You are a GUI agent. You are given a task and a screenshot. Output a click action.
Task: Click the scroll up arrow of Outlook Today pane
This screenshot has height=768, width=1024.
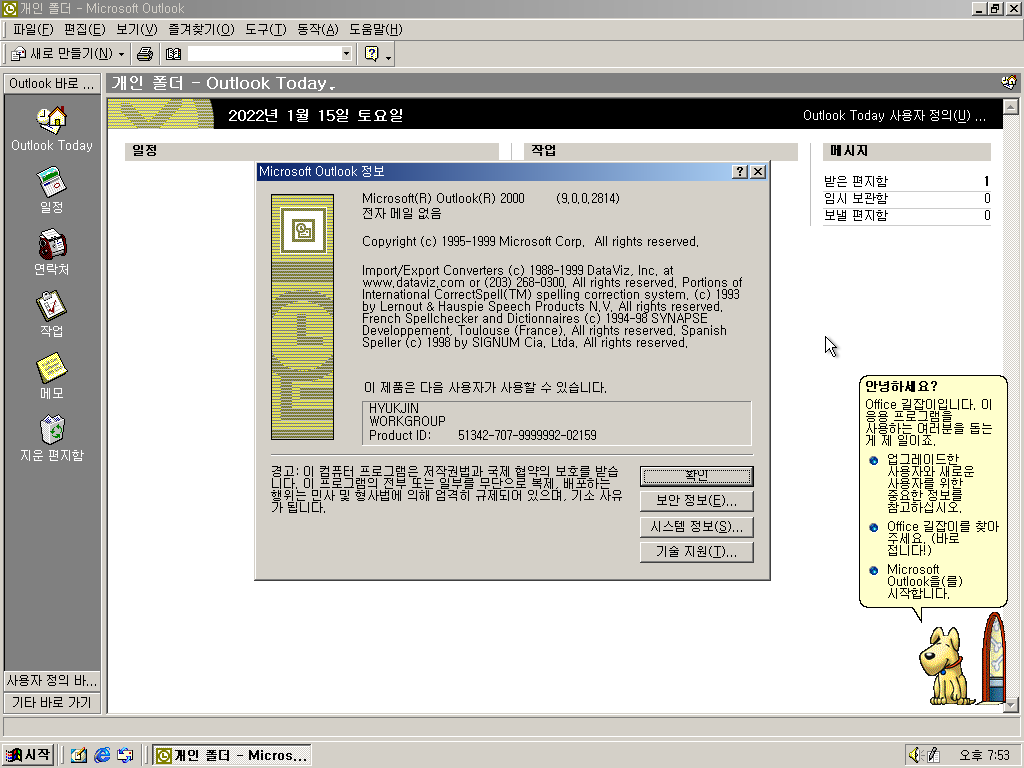(1011, 106)
